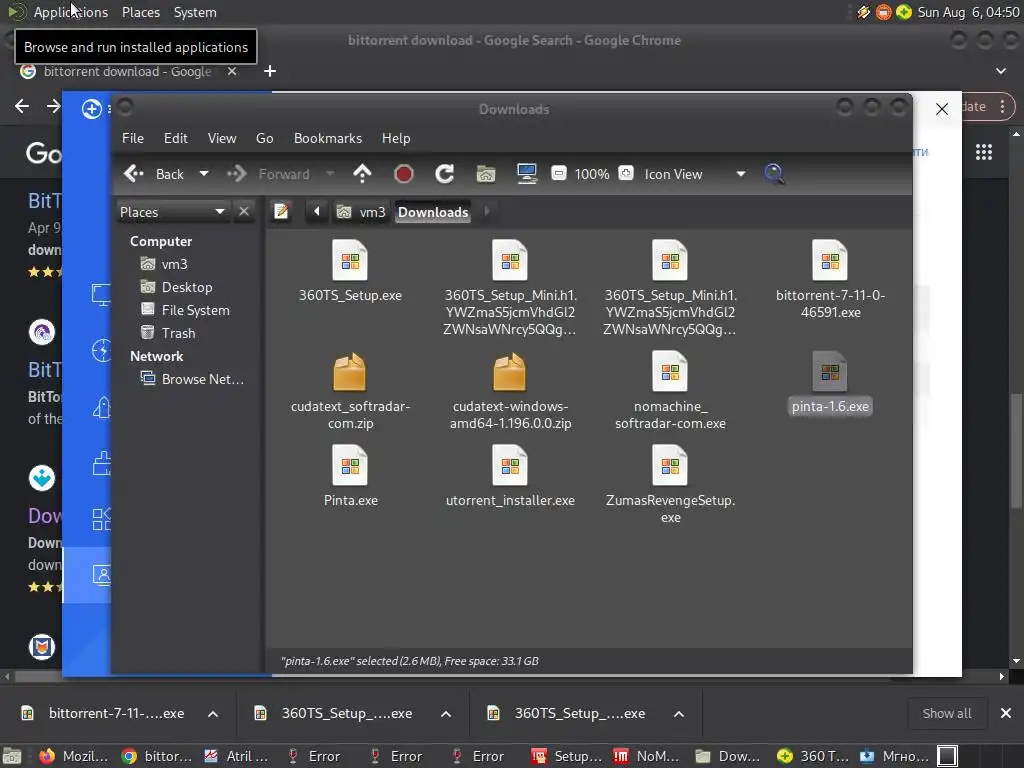Select the pinta-1.6.exe file icon
Image resolution: width=1024 pixels, height=768 pixels.
[830, 372]
